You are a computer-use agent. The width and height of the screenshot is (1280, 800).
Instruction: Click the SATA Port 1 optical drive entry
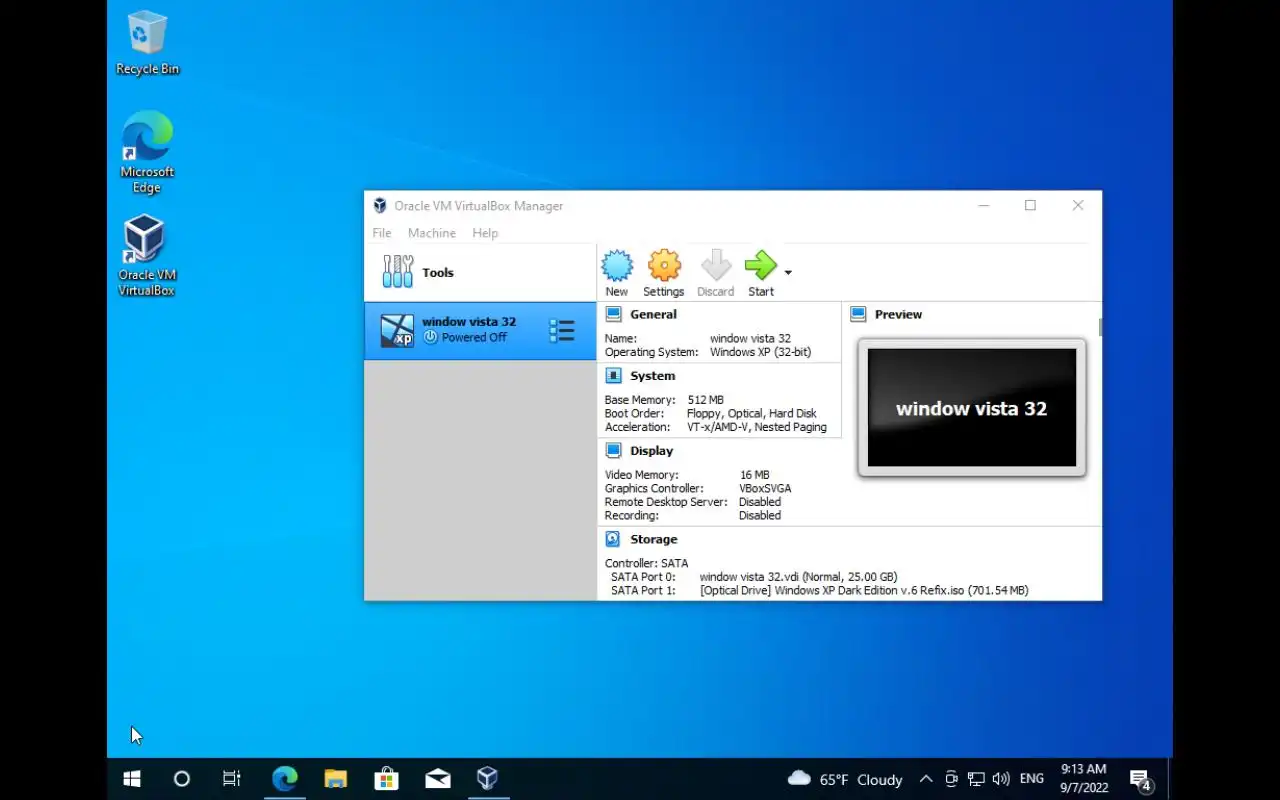point(864,591)
